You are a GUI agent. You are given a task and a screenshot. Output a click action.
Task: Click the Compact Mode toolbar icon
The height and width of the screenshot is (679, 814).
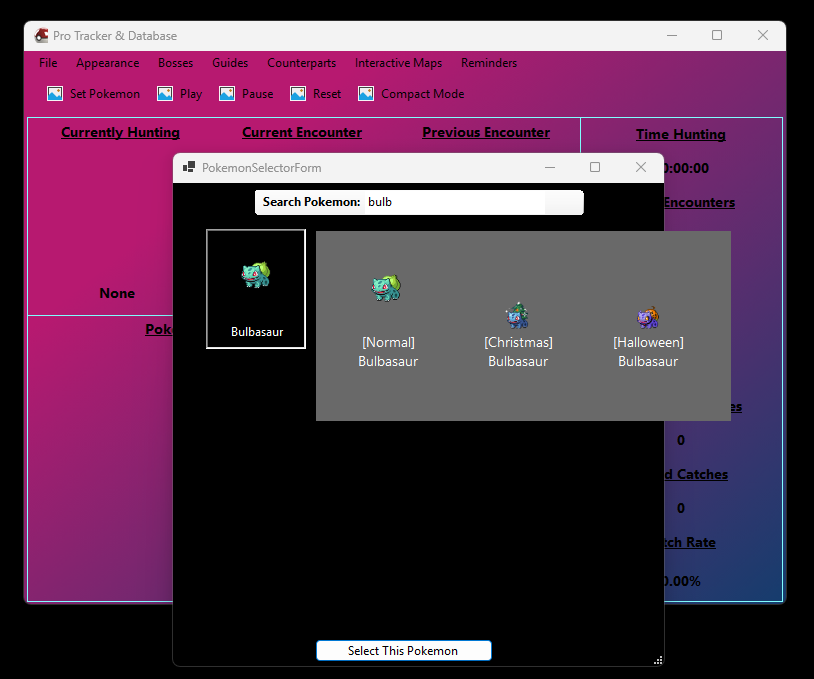[x=366, y=94]
